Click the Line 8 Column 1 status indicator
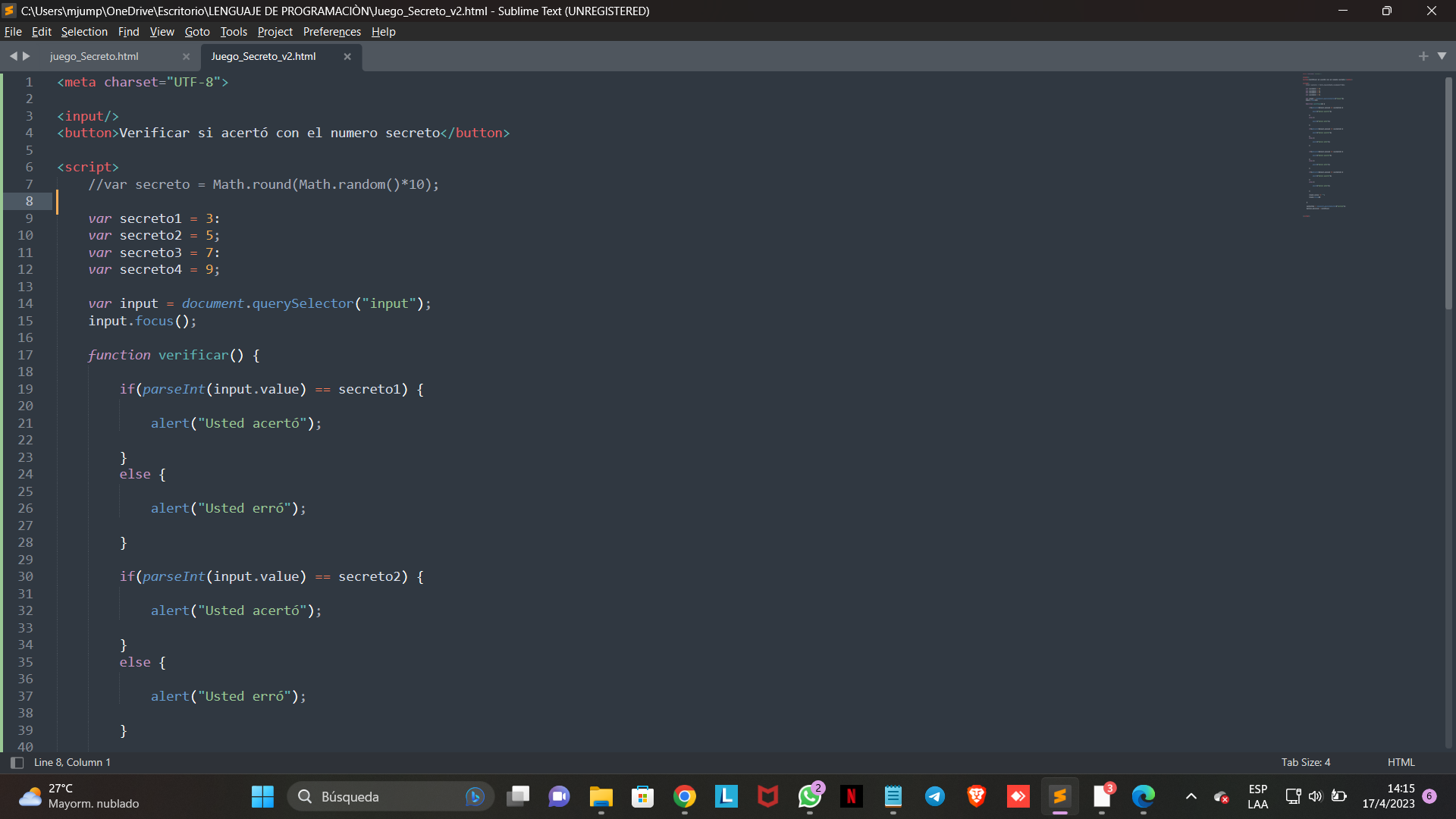The height and width of the screenshot is (819, 1456). (72, 762)
